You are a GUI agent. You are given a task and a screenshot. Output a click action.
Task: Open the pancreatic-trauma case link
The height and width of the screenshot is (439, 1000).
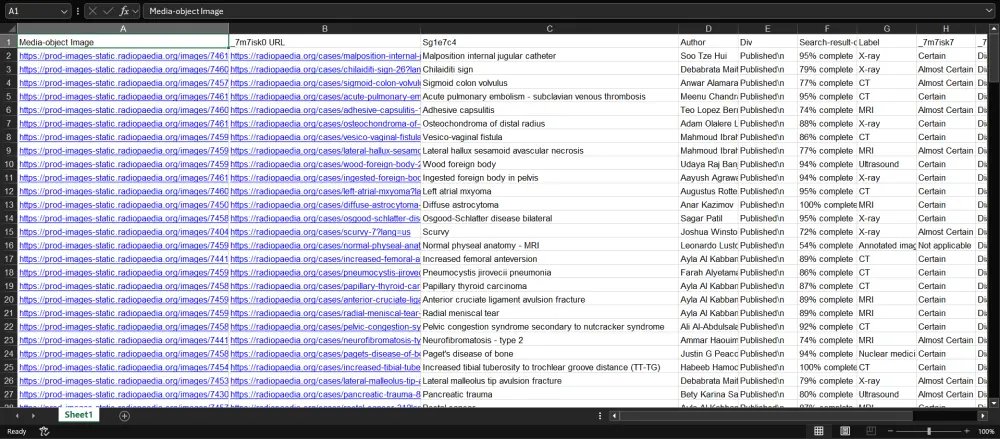(x=325, y=394)
